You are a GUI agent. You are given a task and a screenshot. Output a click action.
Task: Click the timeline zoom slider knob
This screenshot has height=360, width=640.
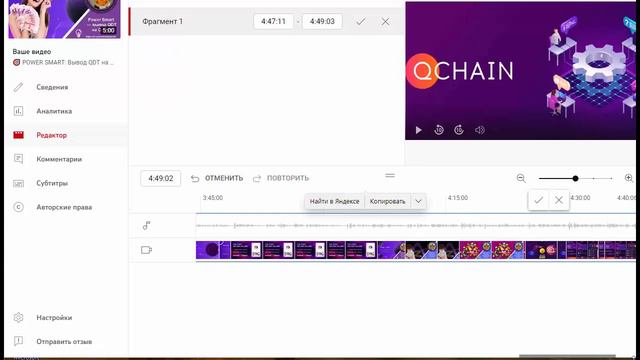575,178
